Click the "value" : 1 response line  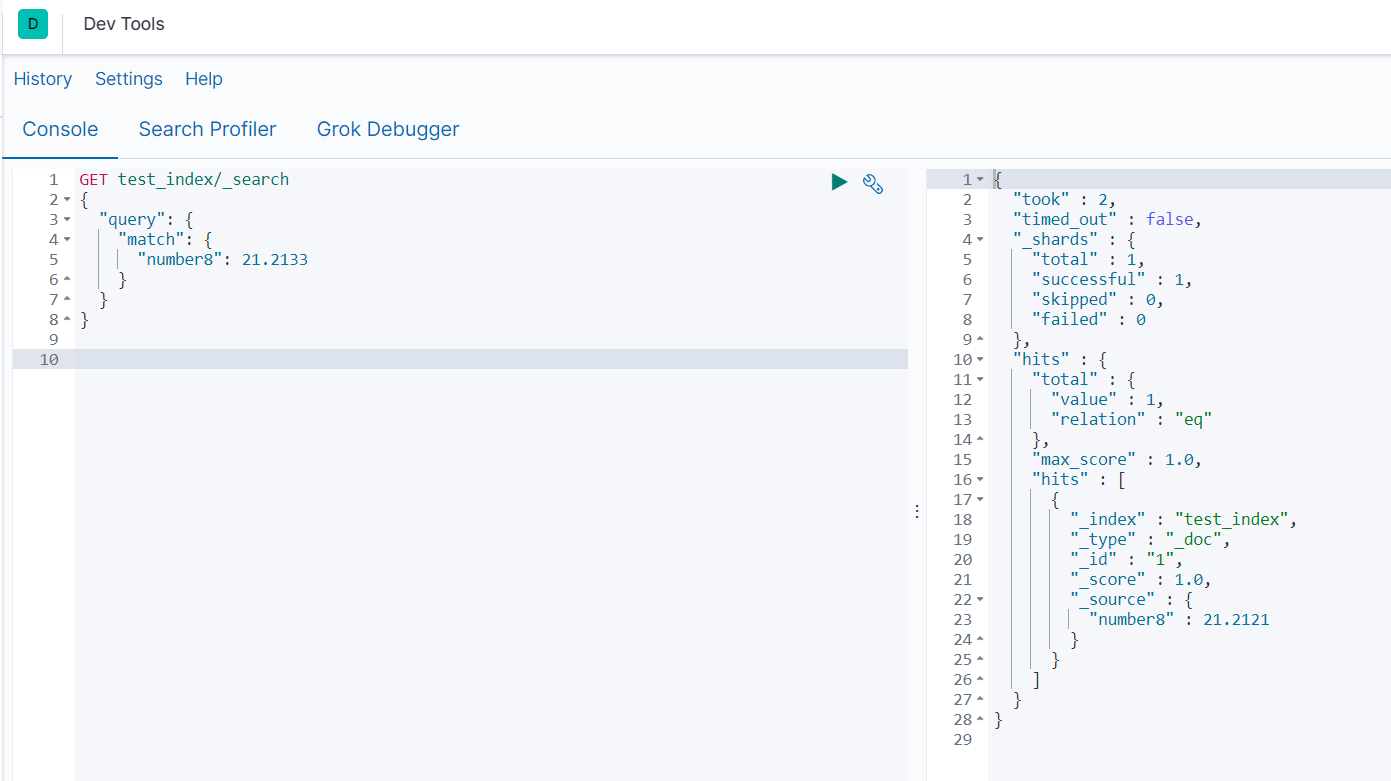point(1107,400)
